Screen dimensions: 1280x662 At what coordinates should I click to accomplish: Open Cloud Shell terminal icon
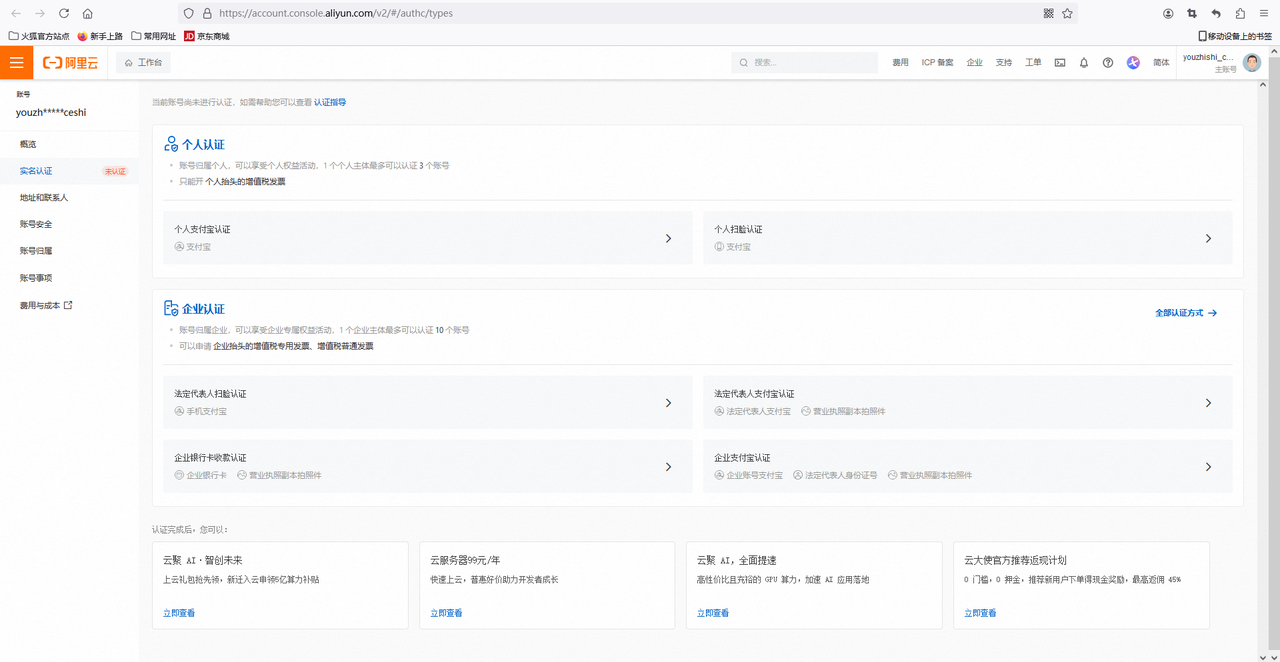(x=1060, y=63)
